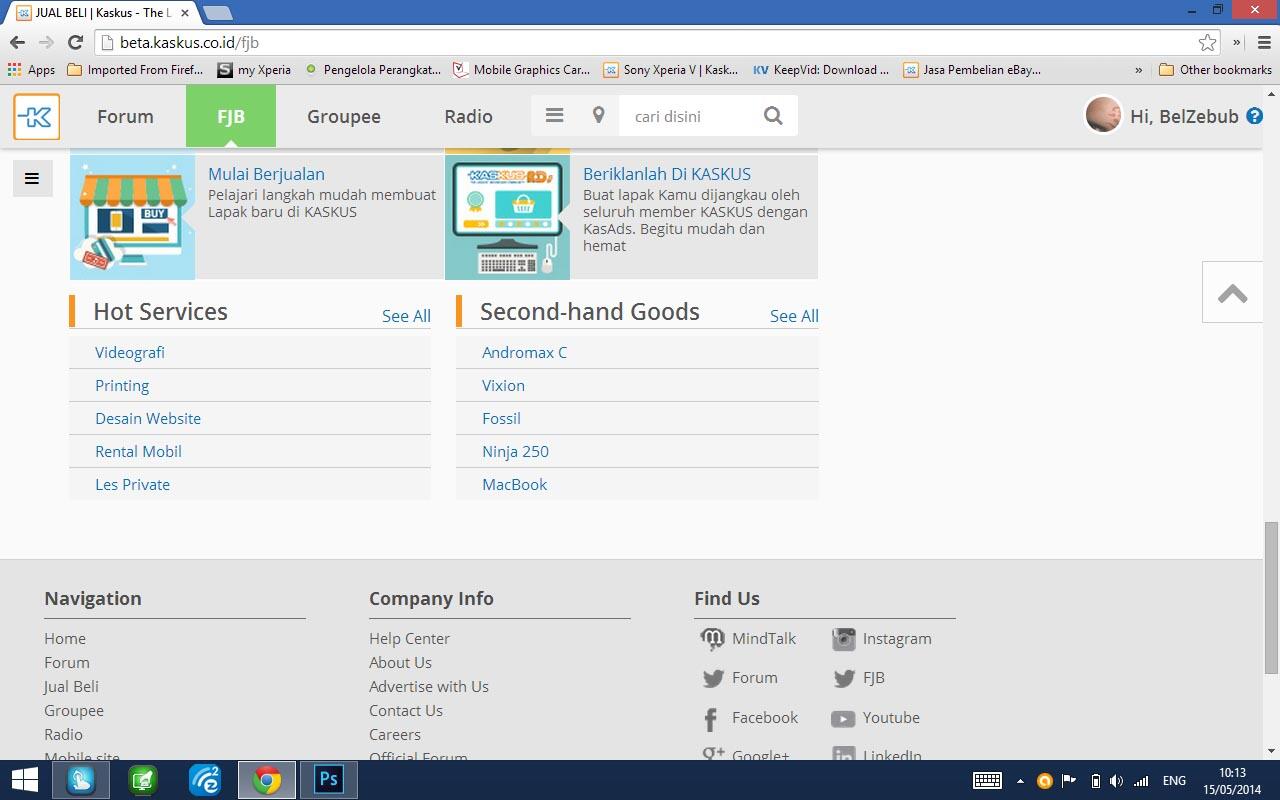Open the Vixion listing
The width and height of the screenshot is (1280, 800).
coord(503,385)
